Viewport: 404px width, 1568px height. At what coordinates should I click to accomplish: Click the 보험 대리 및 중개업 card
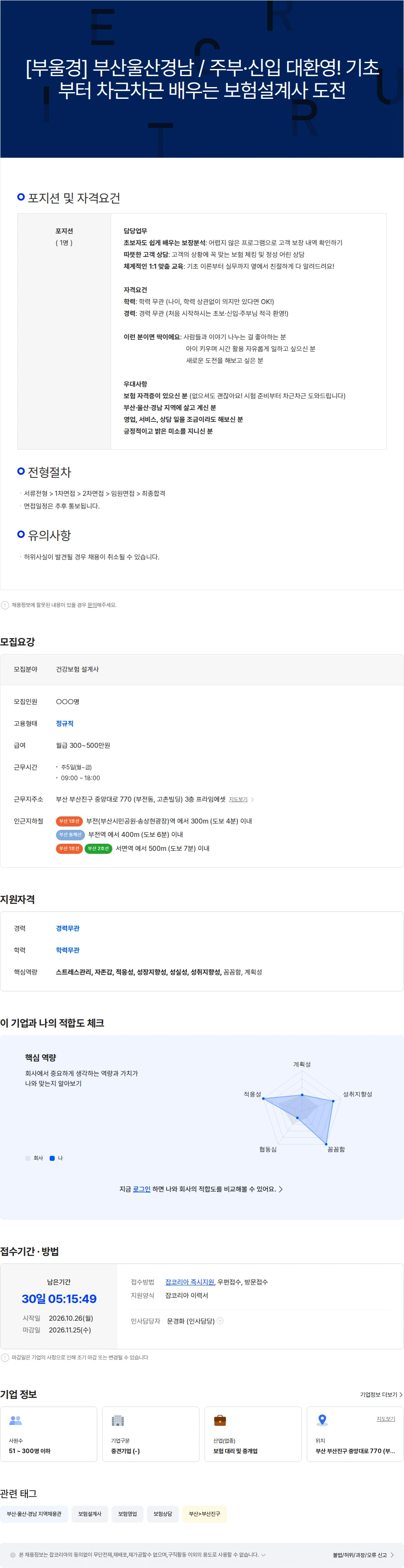point(253,1434)
